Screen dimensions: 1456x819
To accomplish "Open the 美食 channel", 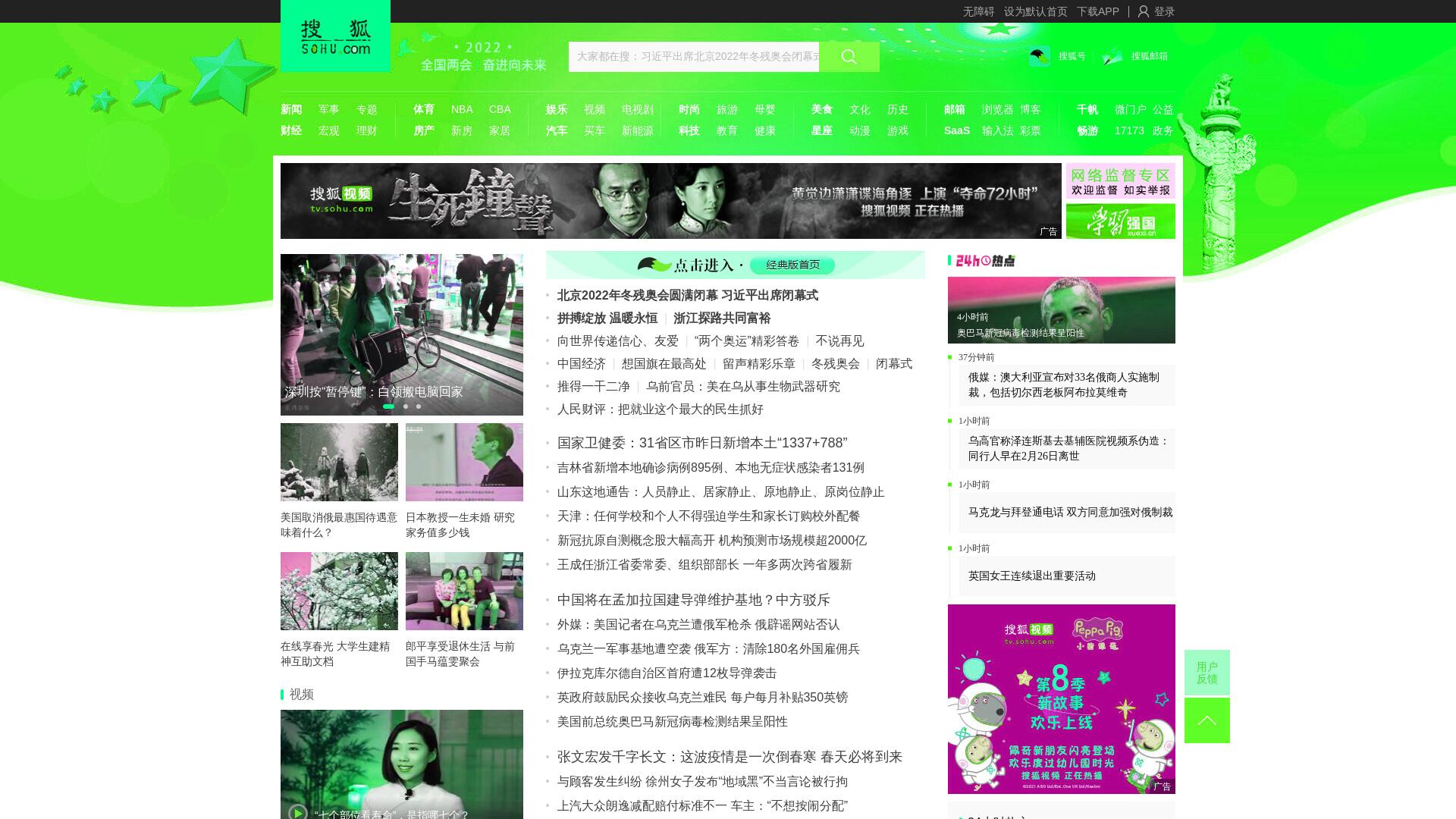I will click(x=822, y=109).
